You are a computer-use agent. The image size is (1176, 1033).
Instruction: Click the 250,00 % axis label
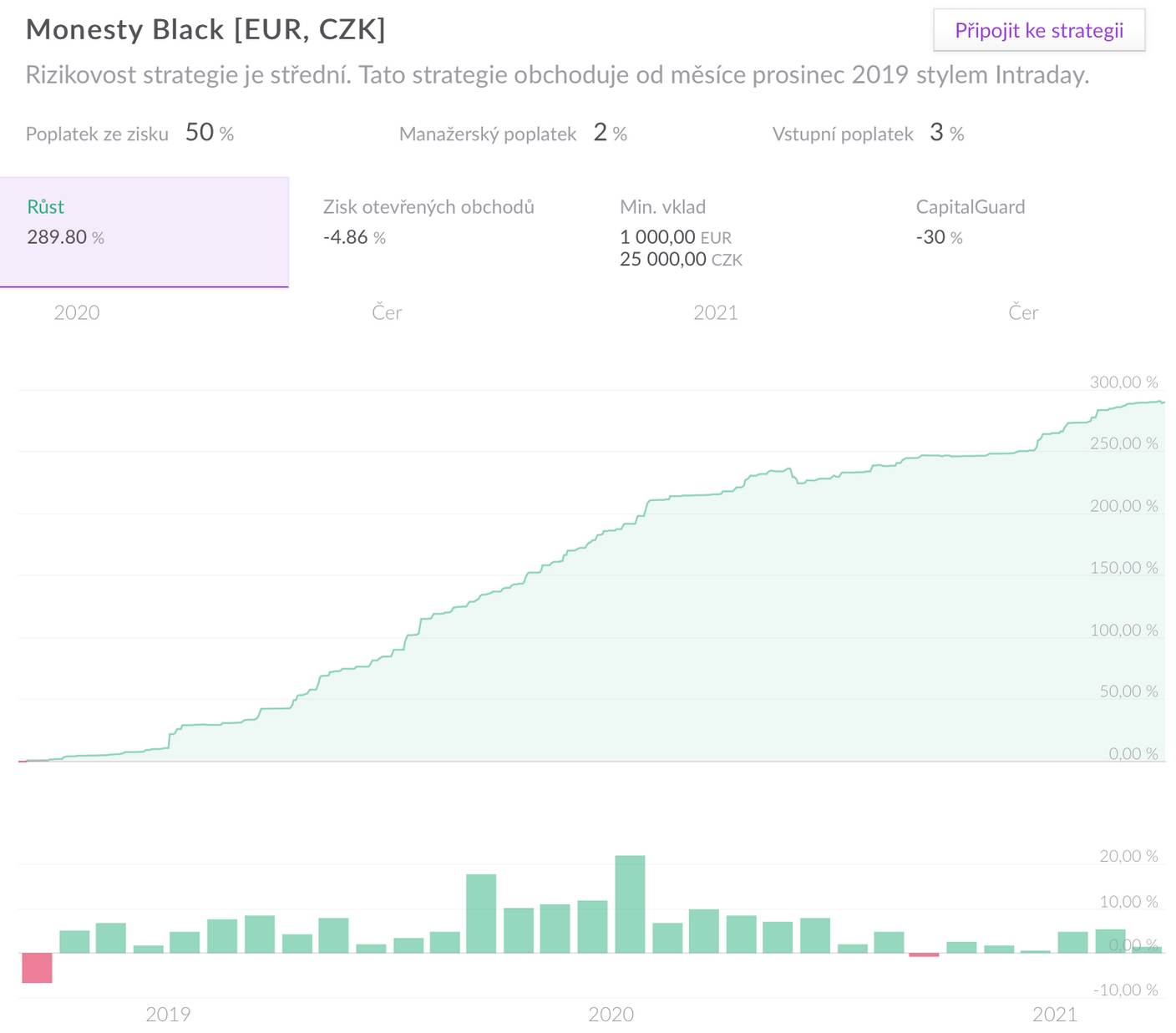pyautogui.click(x=1123, y=443)
